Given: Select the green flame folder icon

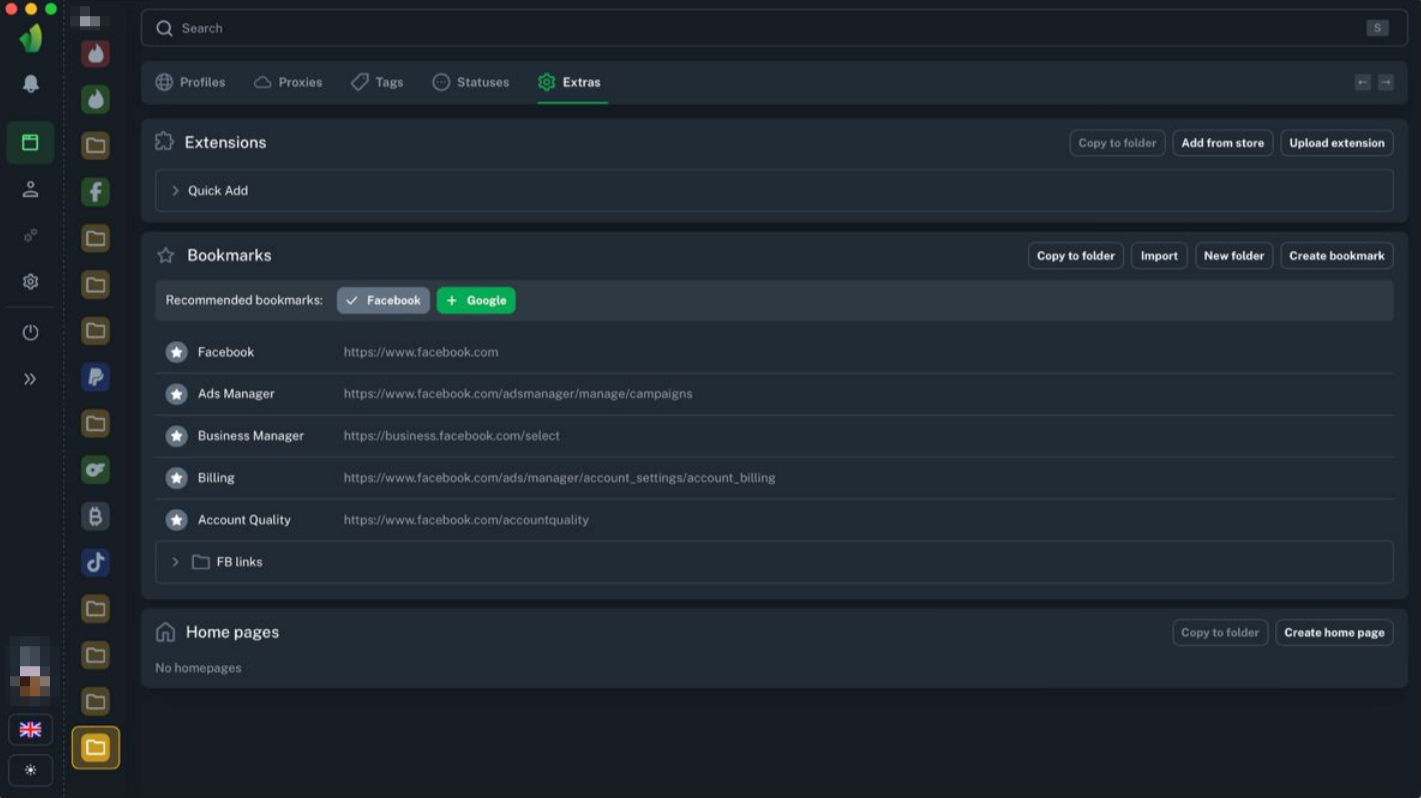Looking at the screenshot, I should [96, 99].
